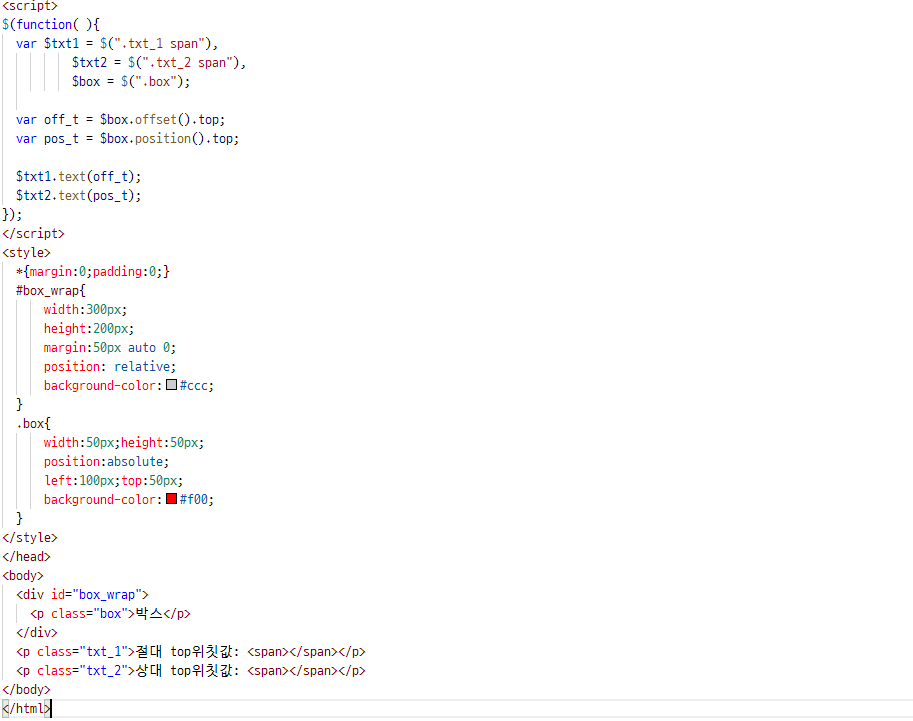Viewport: 913px width, 721px height.
Task: Click the $txt1.text(off_t); line
Action: pos(78,176)
